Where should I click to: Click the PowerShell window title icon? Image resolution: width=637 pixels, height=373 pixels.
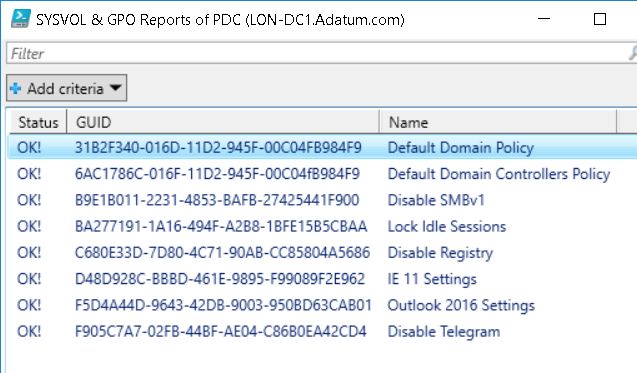tap(20, 19)
